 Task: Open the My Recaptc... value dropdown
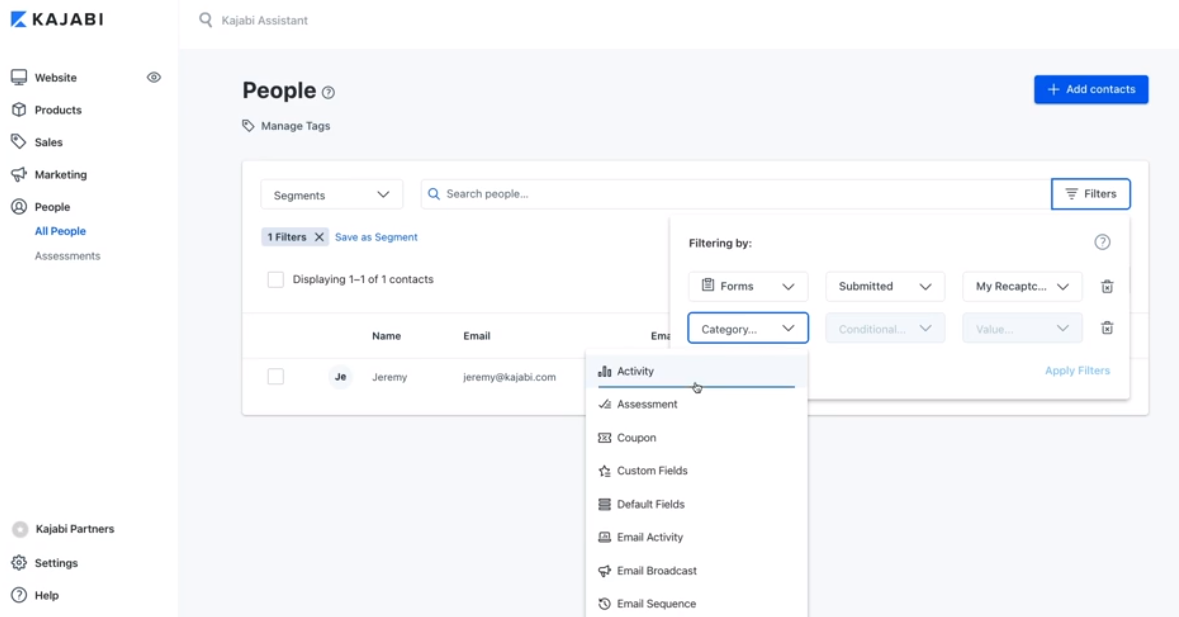[x=1023, y=286]
